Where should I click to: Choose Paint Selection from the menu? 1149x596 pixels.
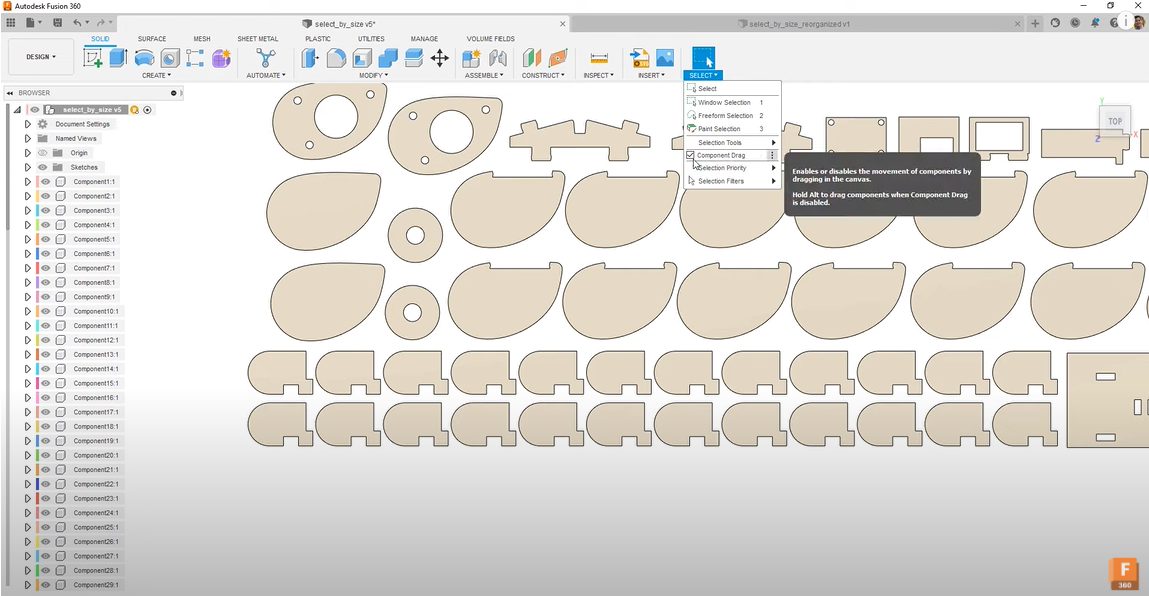(719, 129)
